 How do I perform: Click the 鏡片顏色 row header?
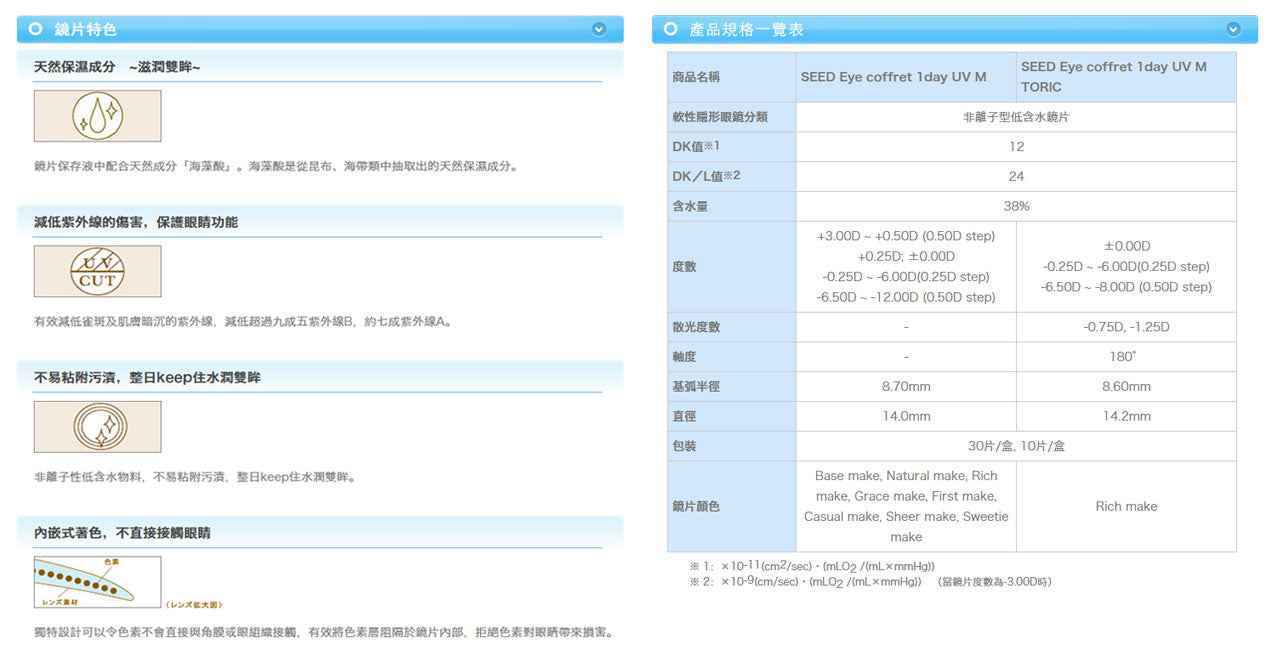pyautogui.click(x=732, y=506)
